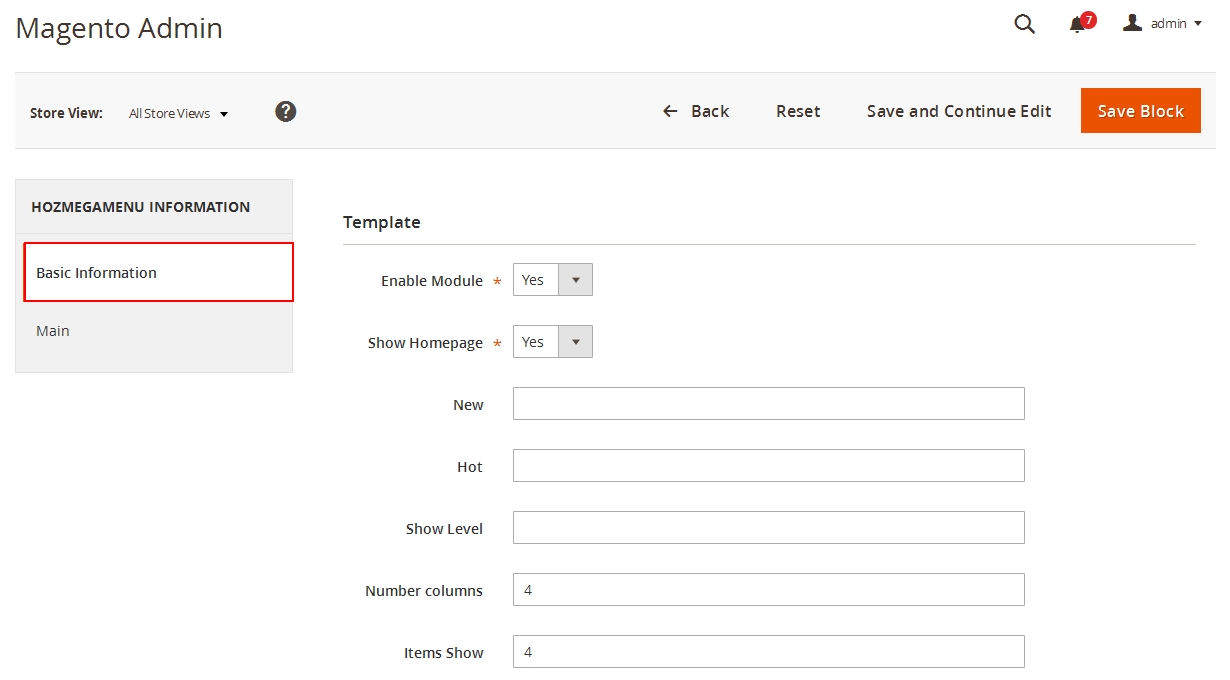Click inside the Number columns field

coord(768,589)
